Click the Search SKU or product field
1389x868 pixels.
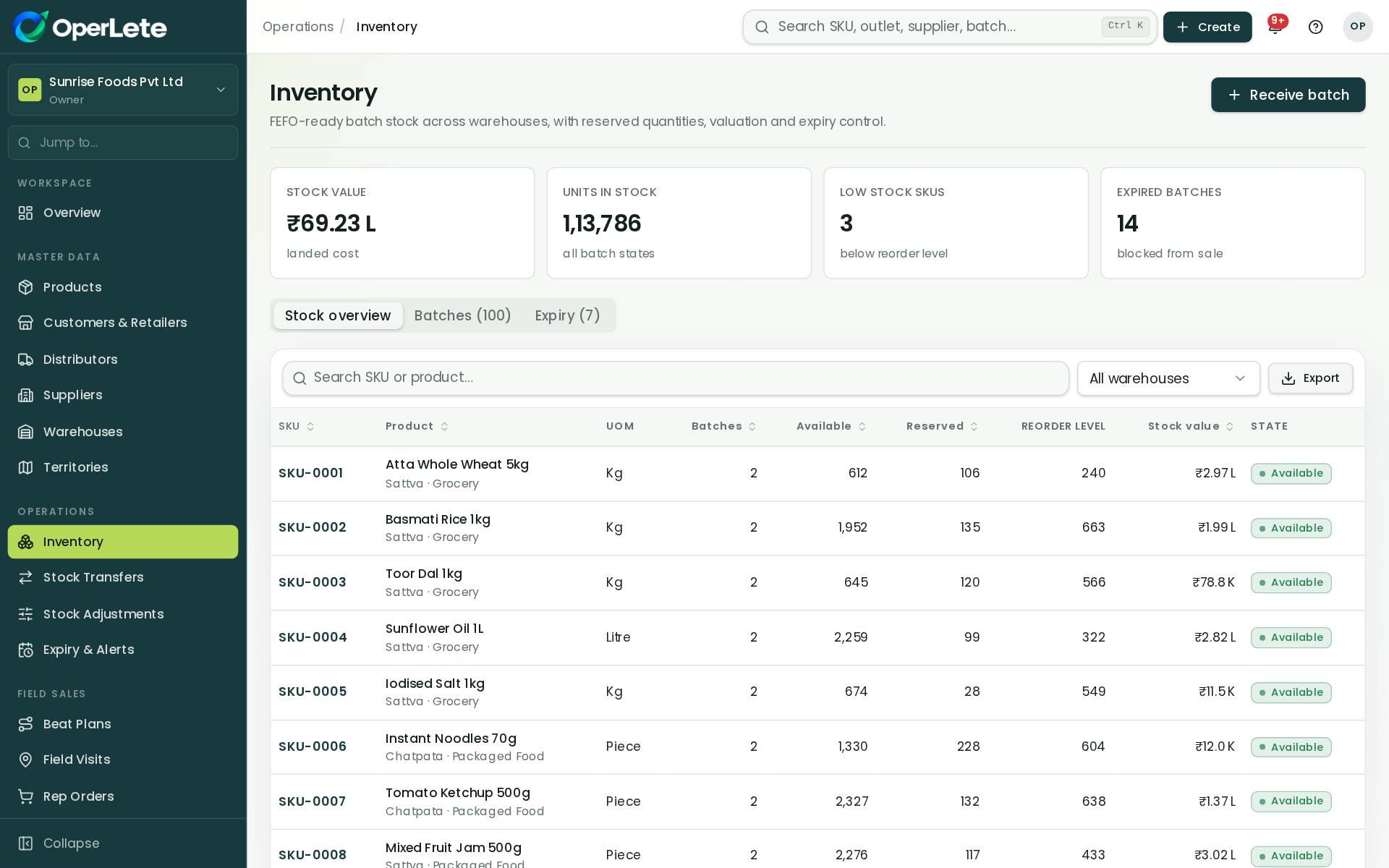(676, 378)
